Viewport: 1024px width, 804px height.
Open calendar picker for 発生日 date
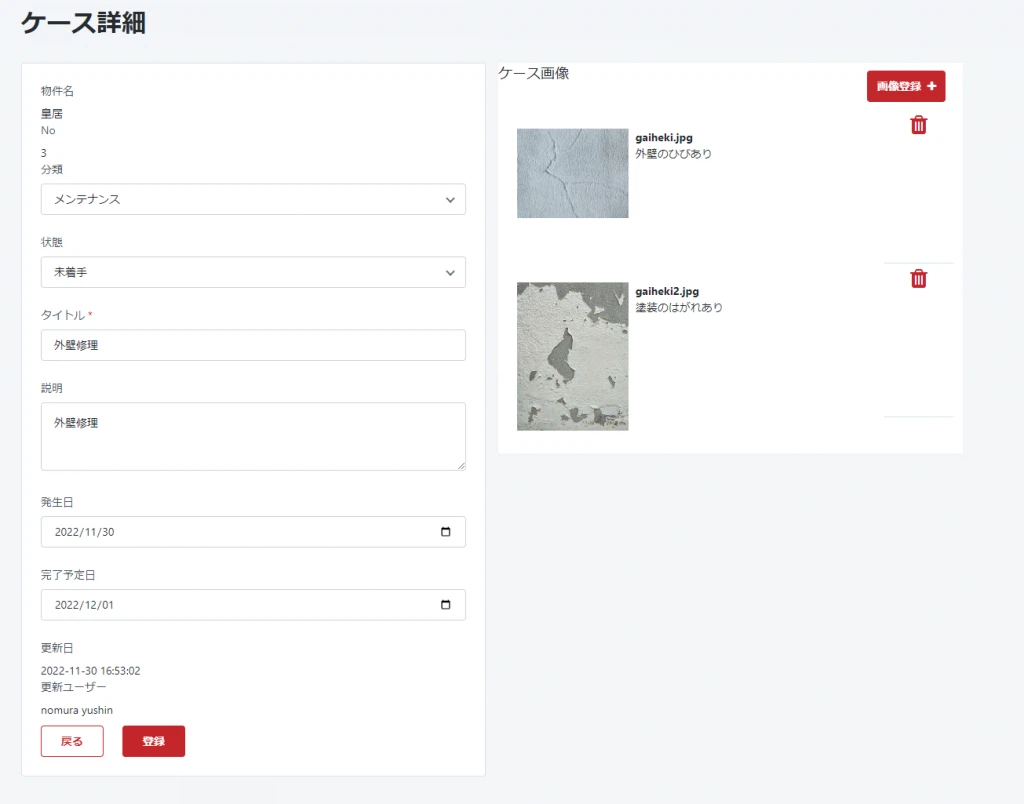(x=445, y=532)
